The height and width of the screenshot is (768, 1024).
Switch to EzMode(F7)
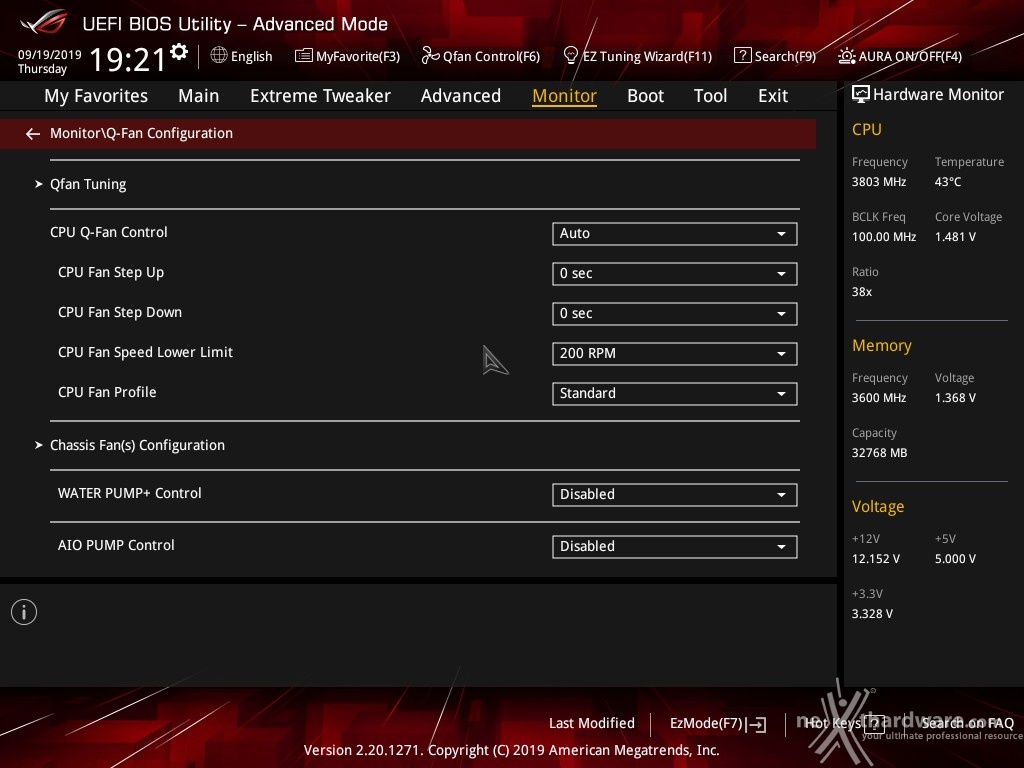pos(706,724)
